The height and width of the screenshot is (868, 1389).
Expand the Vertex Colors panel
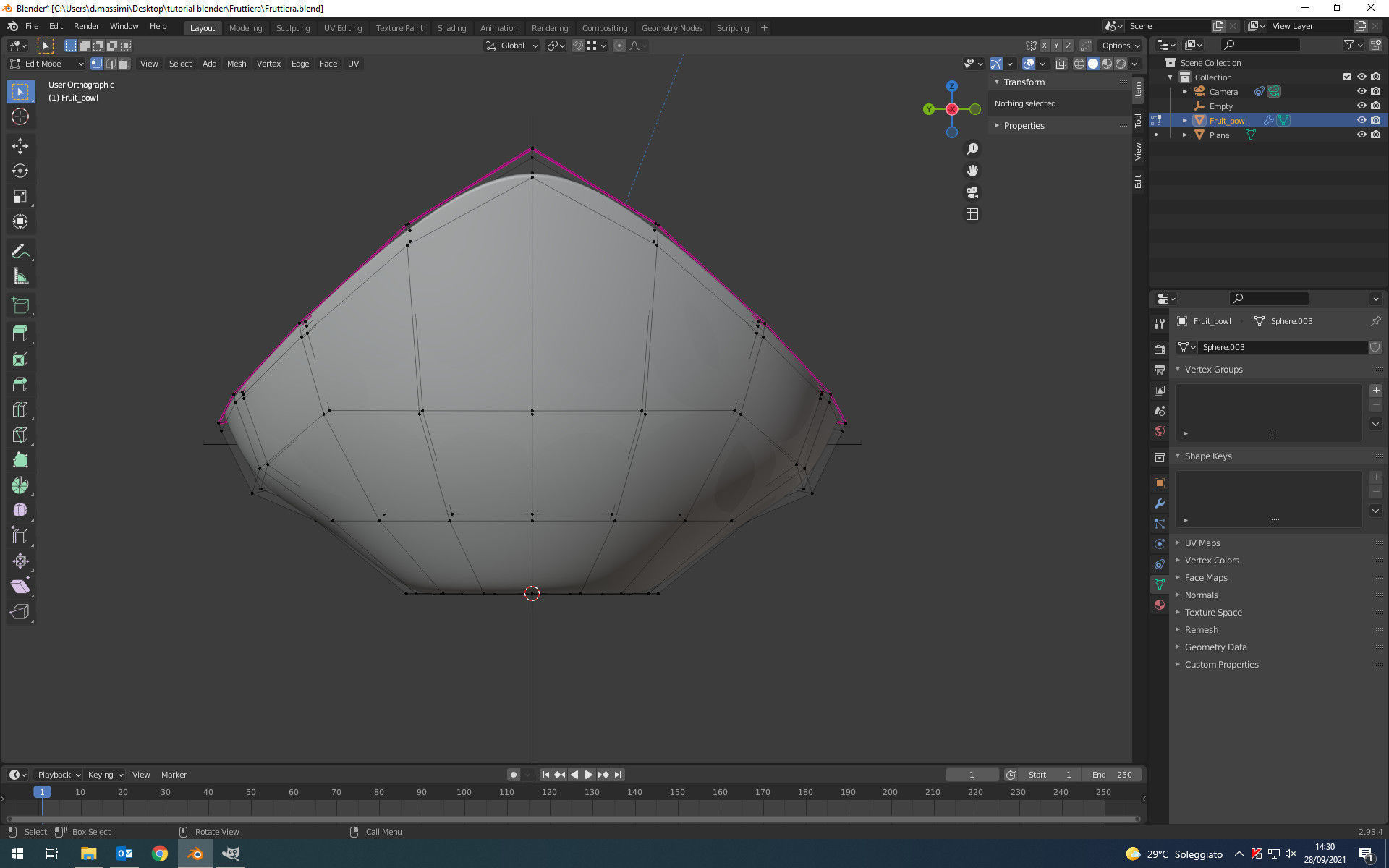(1212, 561)
